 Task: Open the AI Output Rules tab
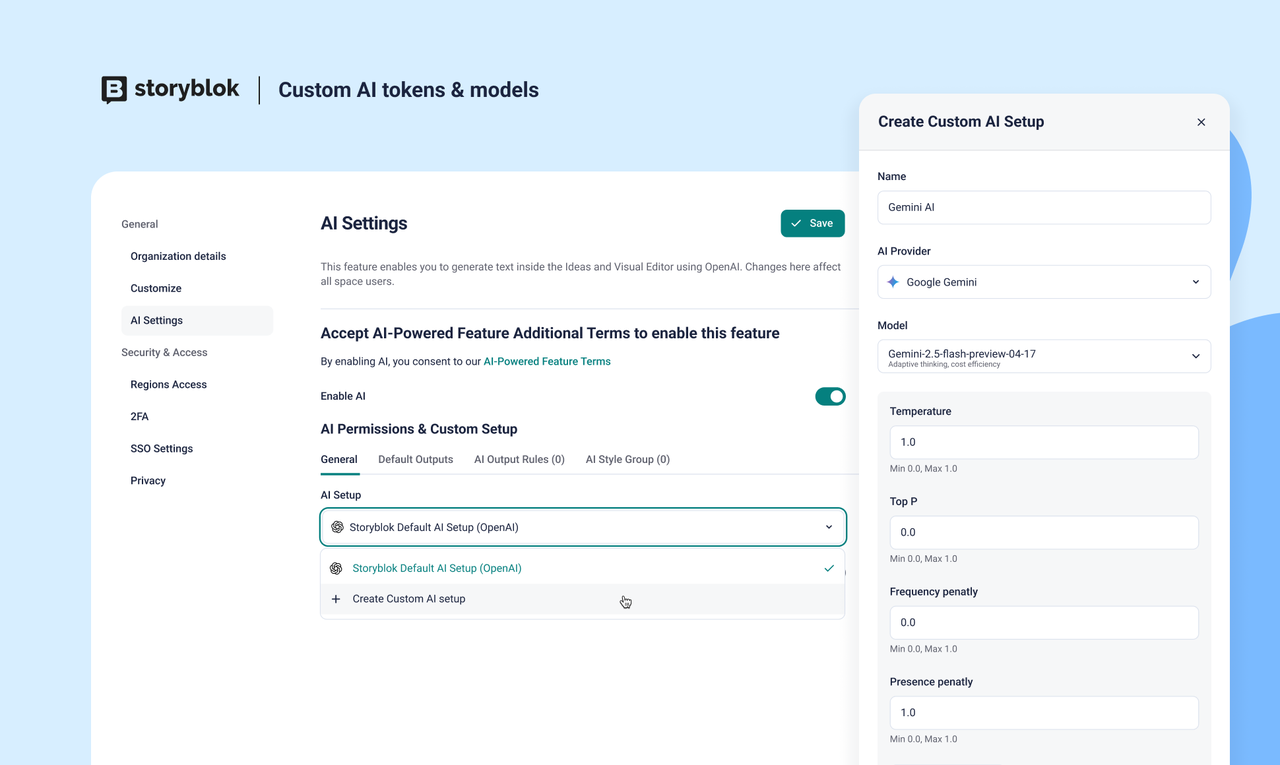[519, 459]
